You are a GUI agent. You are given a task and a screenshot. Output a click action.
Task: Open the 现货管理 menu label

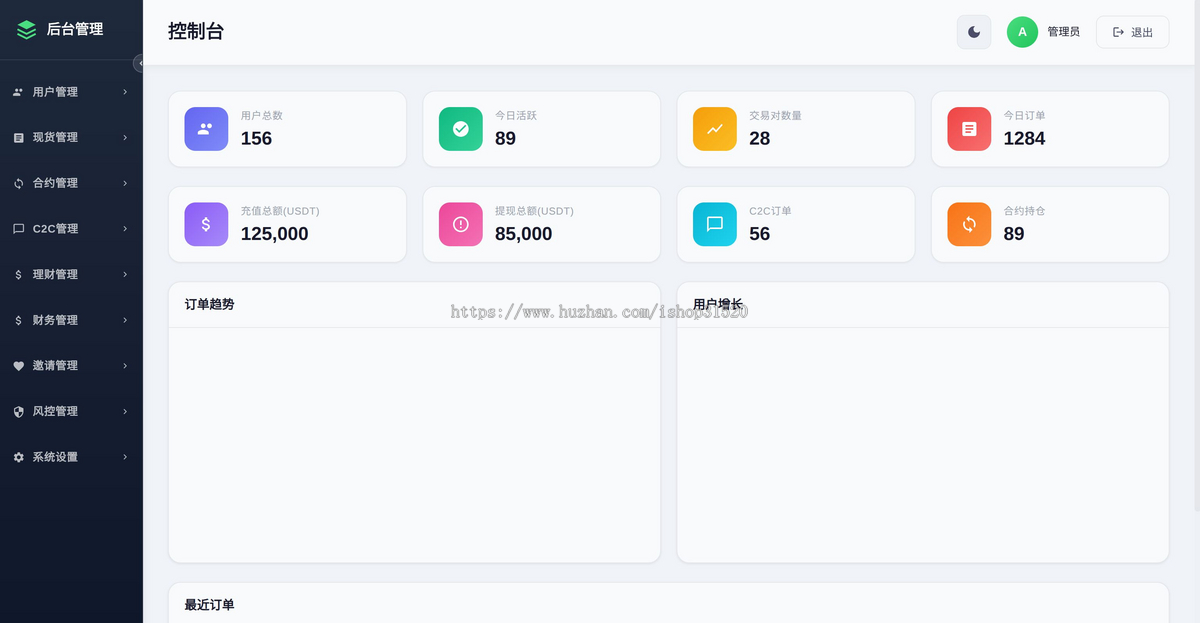[x=55, y=138]
